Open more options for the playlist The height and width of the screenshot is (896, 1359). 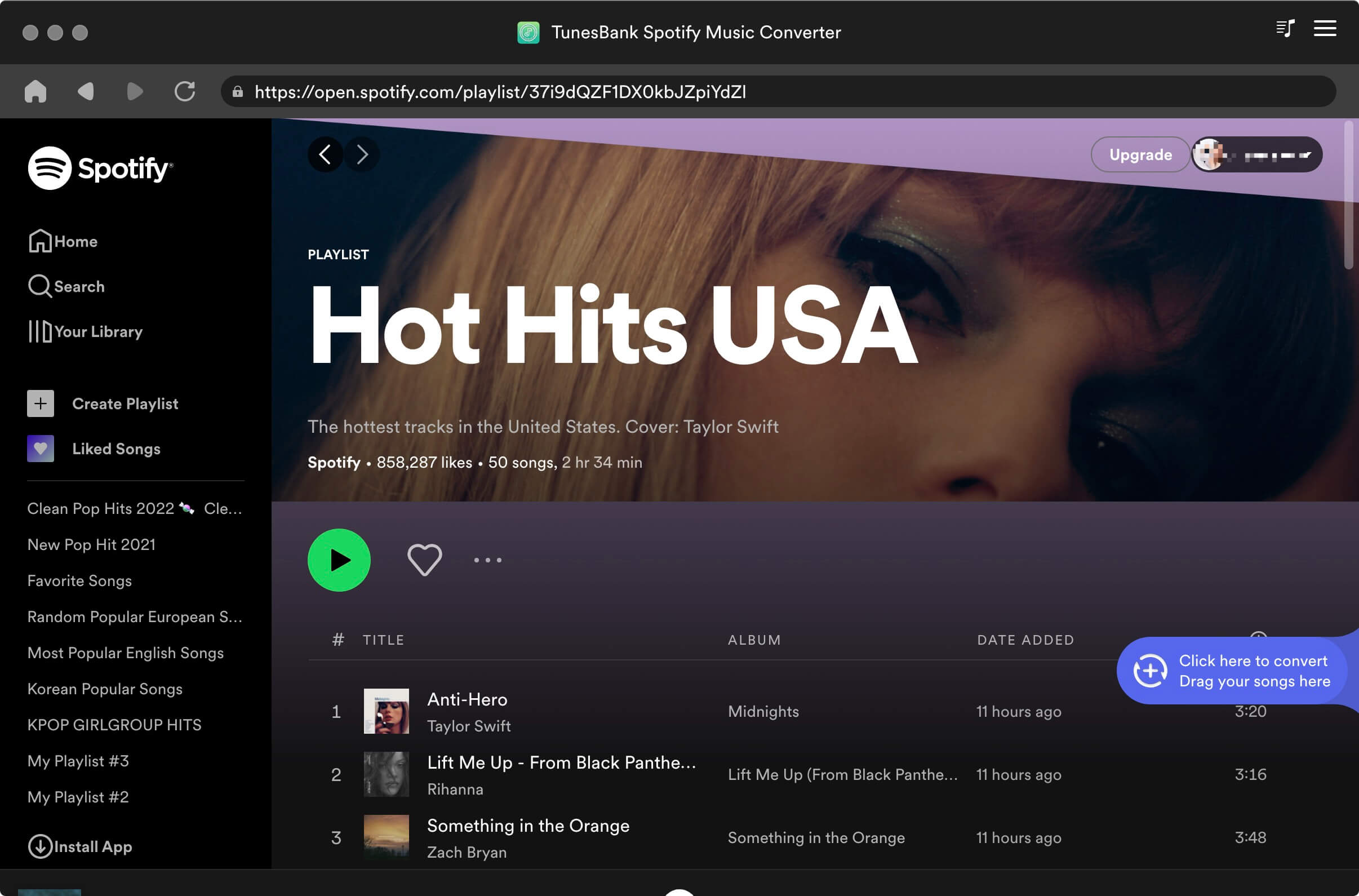(x=488, y=560)
